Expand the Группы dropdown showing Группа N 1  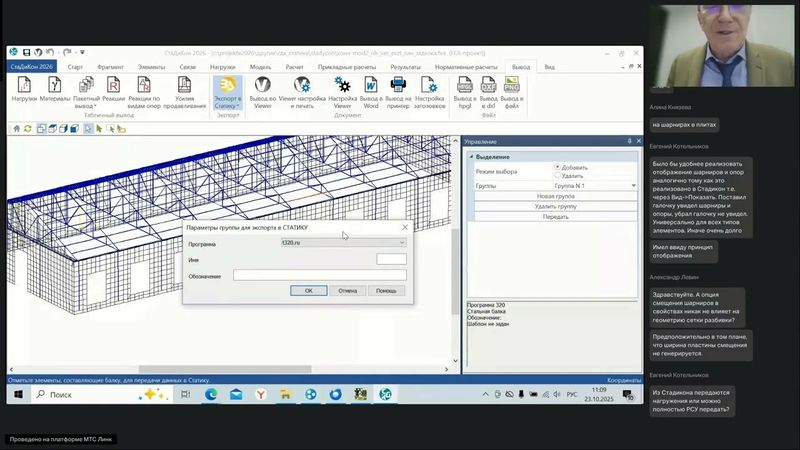[633, 186]
